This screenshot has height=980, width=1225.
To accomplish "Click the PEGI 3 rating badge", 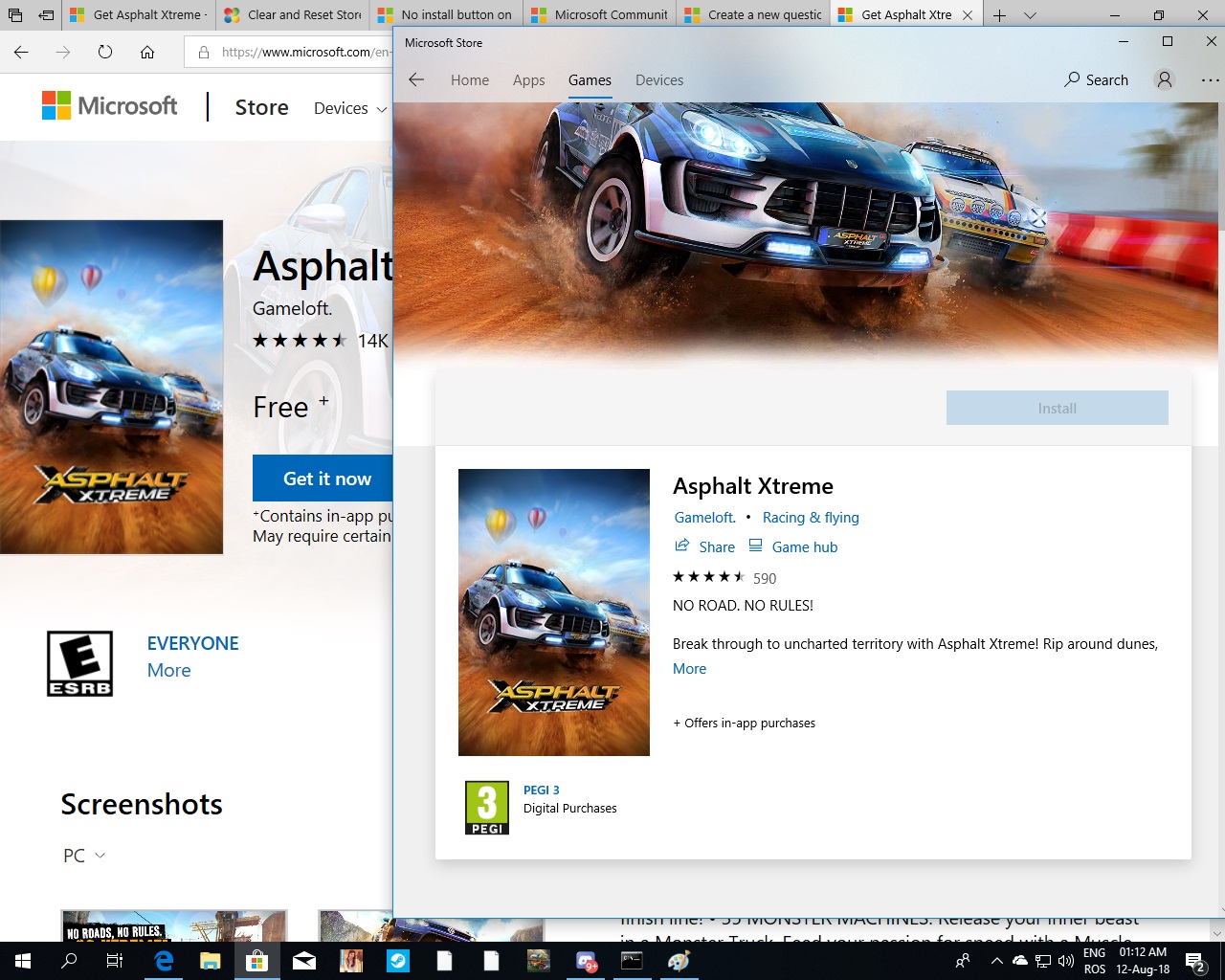I will pos(487,808).
